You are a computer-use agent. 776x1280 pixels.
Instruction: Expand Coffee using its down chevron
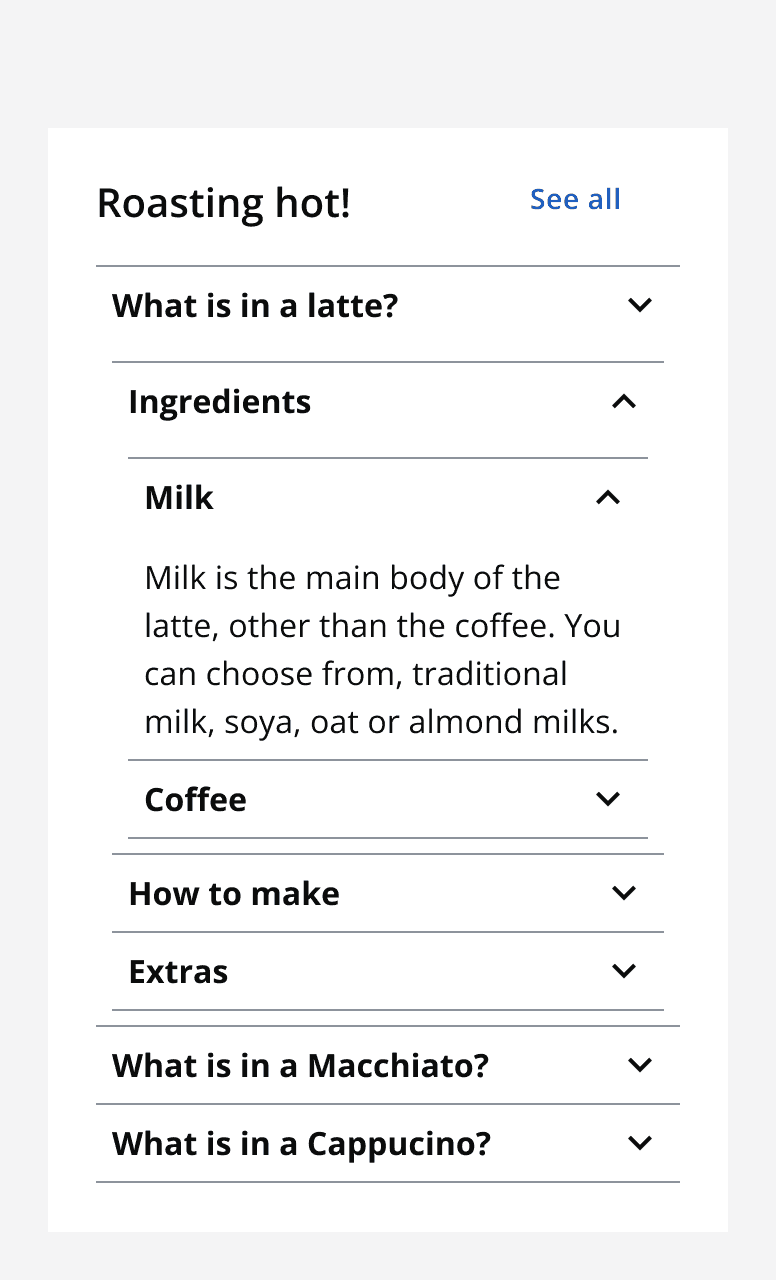click(x=607, y=799)
